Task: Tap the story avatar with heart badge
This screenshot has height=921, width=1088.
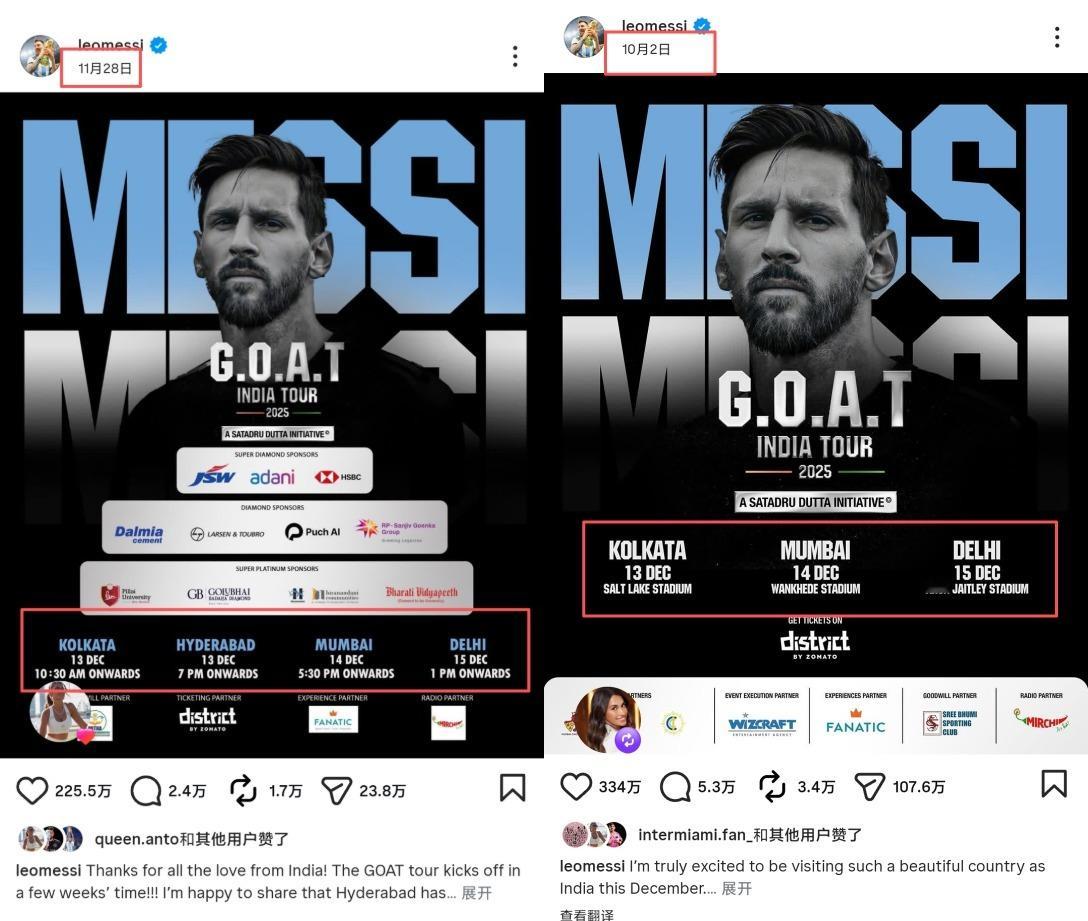Action: 60,711
